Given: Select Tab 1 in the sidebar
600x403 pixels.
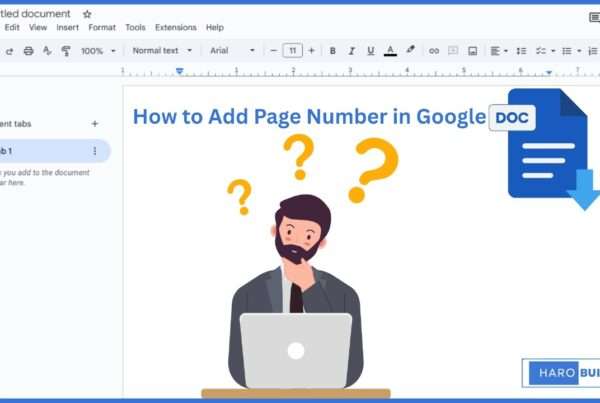Looking at the screenshot, I should tap(54, 151).
